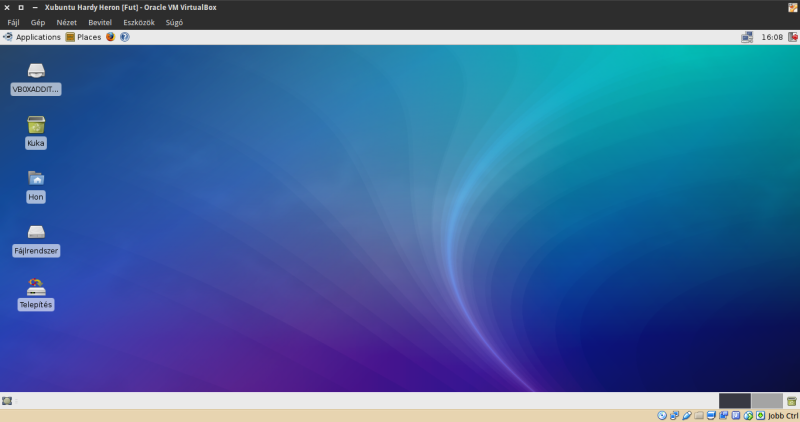The image size is (800, 422).
Task: Select the Telepítés label text
Action: pos(36,305)
